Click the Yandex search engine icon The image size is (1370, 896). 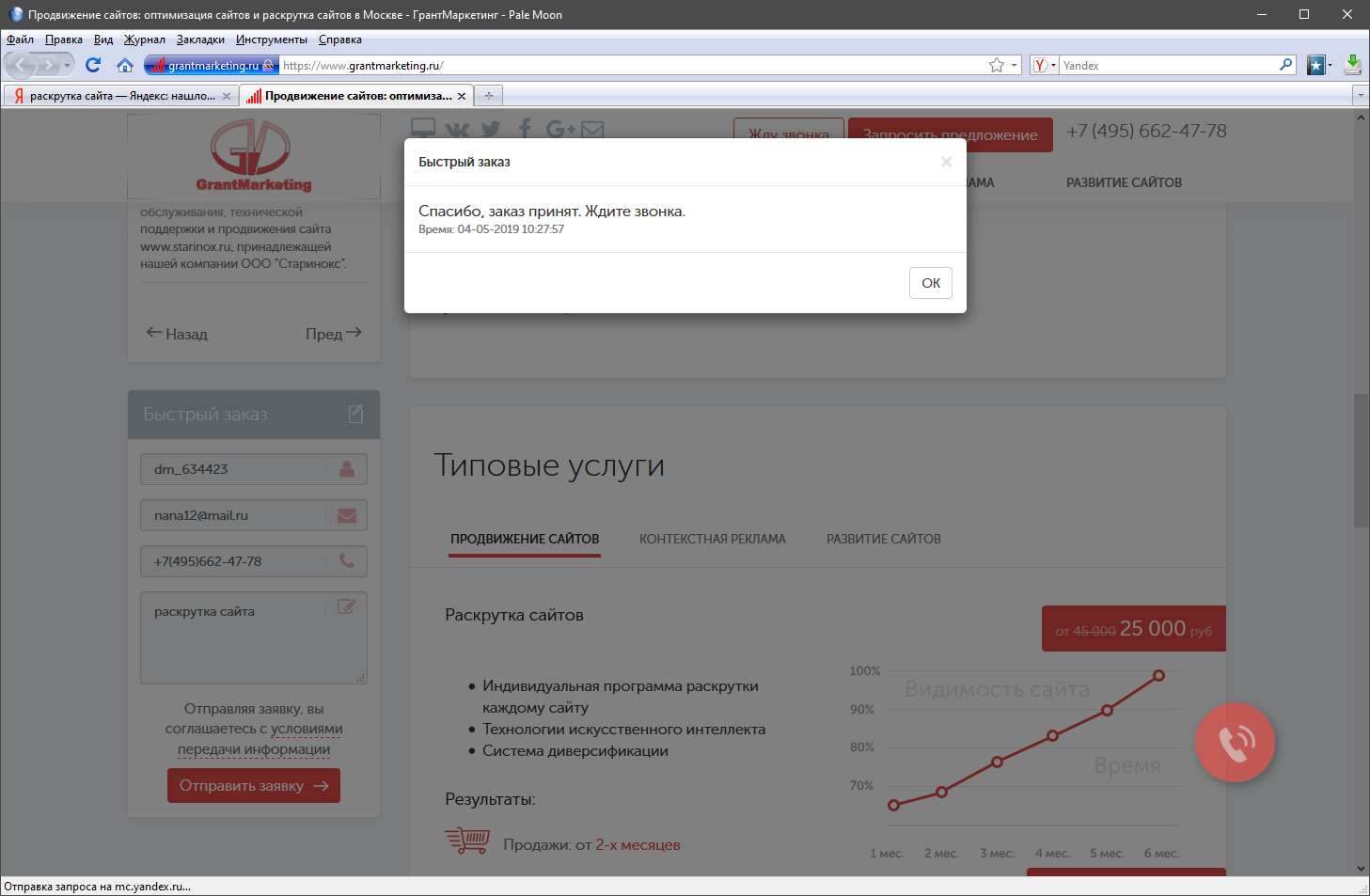pos(1040,65)
